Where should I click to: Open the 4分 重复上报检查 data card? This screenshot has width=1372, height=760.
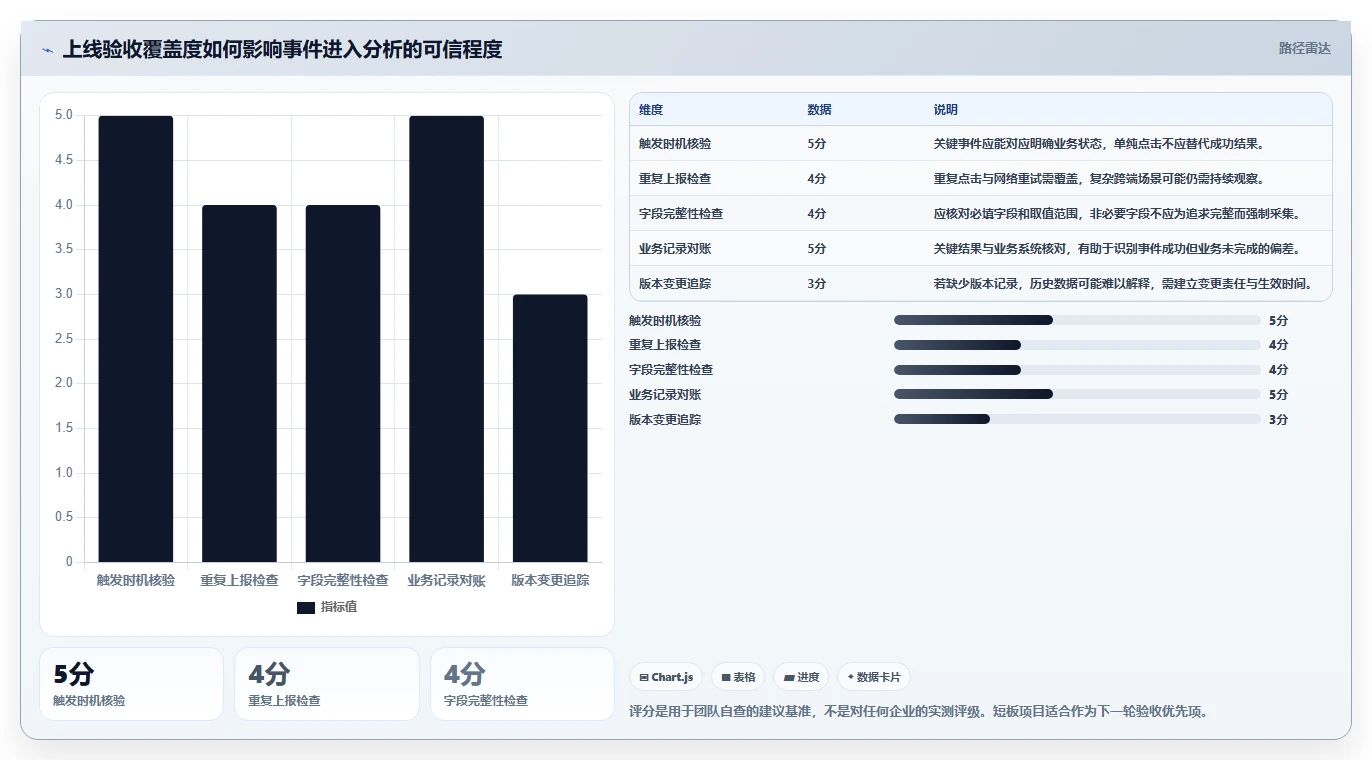click(x=327, y=684)
